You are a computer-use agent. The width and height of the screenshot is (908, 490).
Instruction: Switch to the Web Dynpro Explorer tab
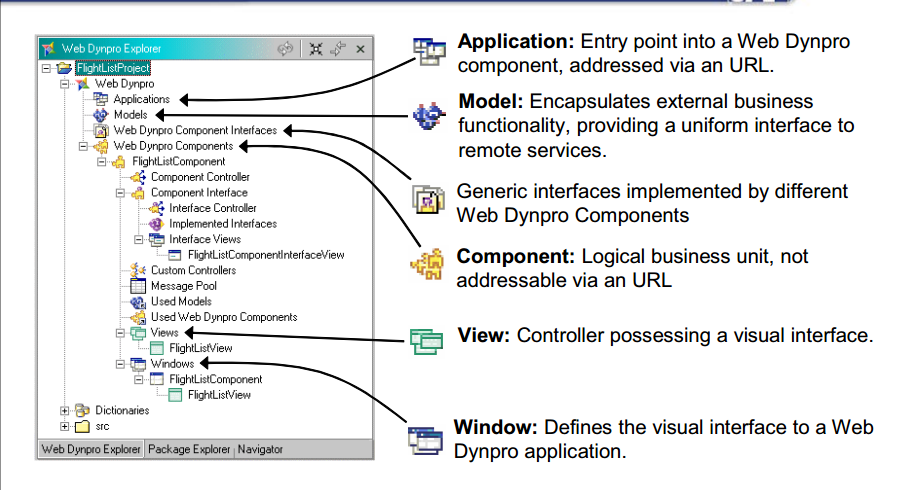pyautogui.click(x=91, y=449)
